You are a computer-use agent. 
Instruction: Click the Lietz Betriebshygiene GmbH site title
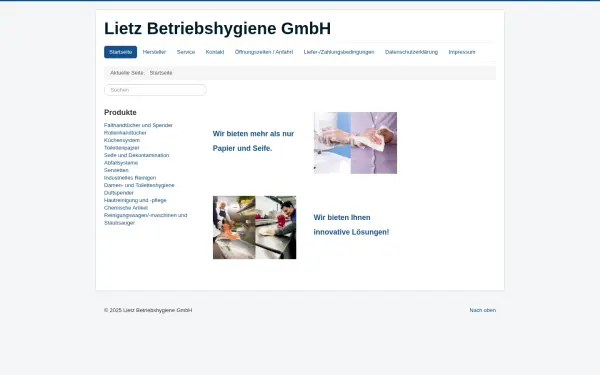(217, 28)
